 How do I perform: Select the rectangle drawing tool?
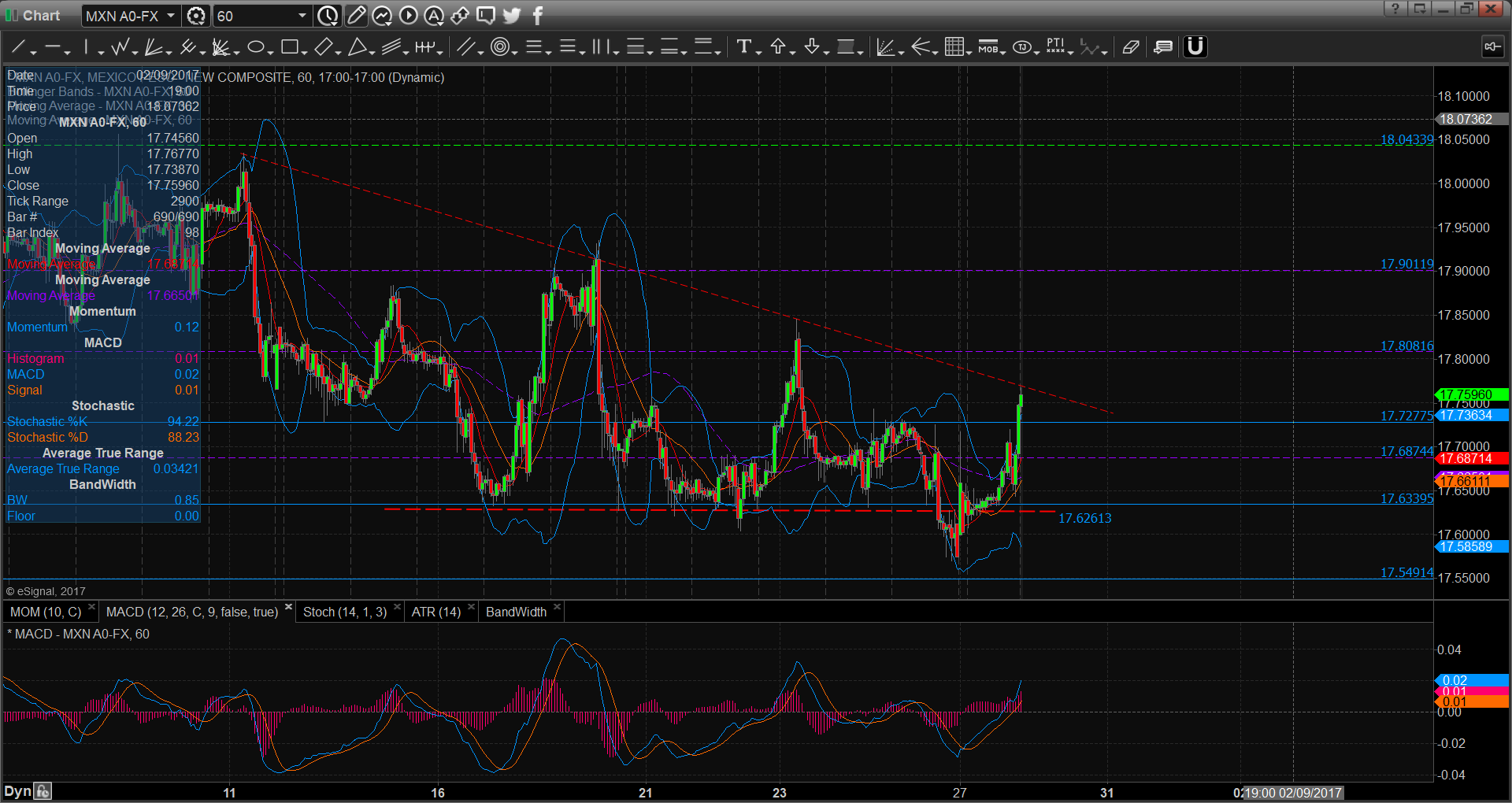289,47
